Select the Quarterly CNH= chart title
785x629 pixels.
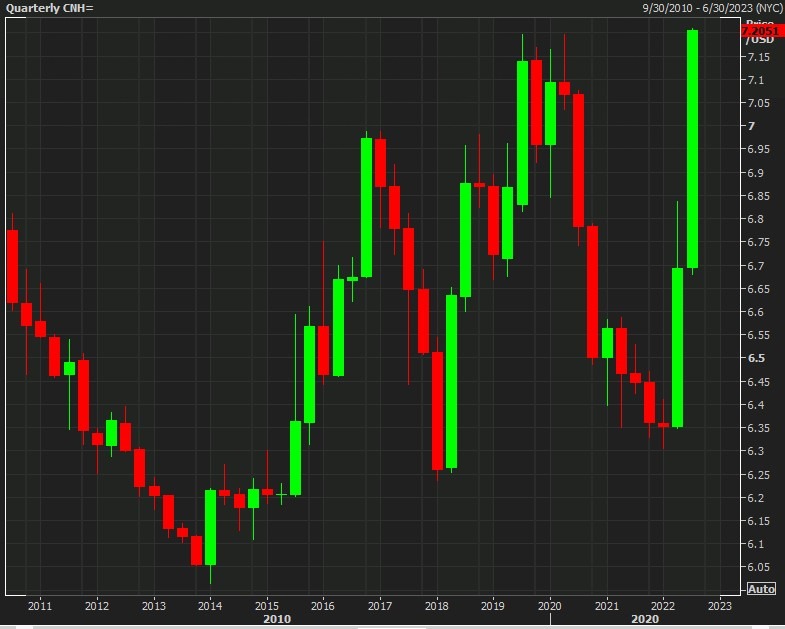[49, 8]
